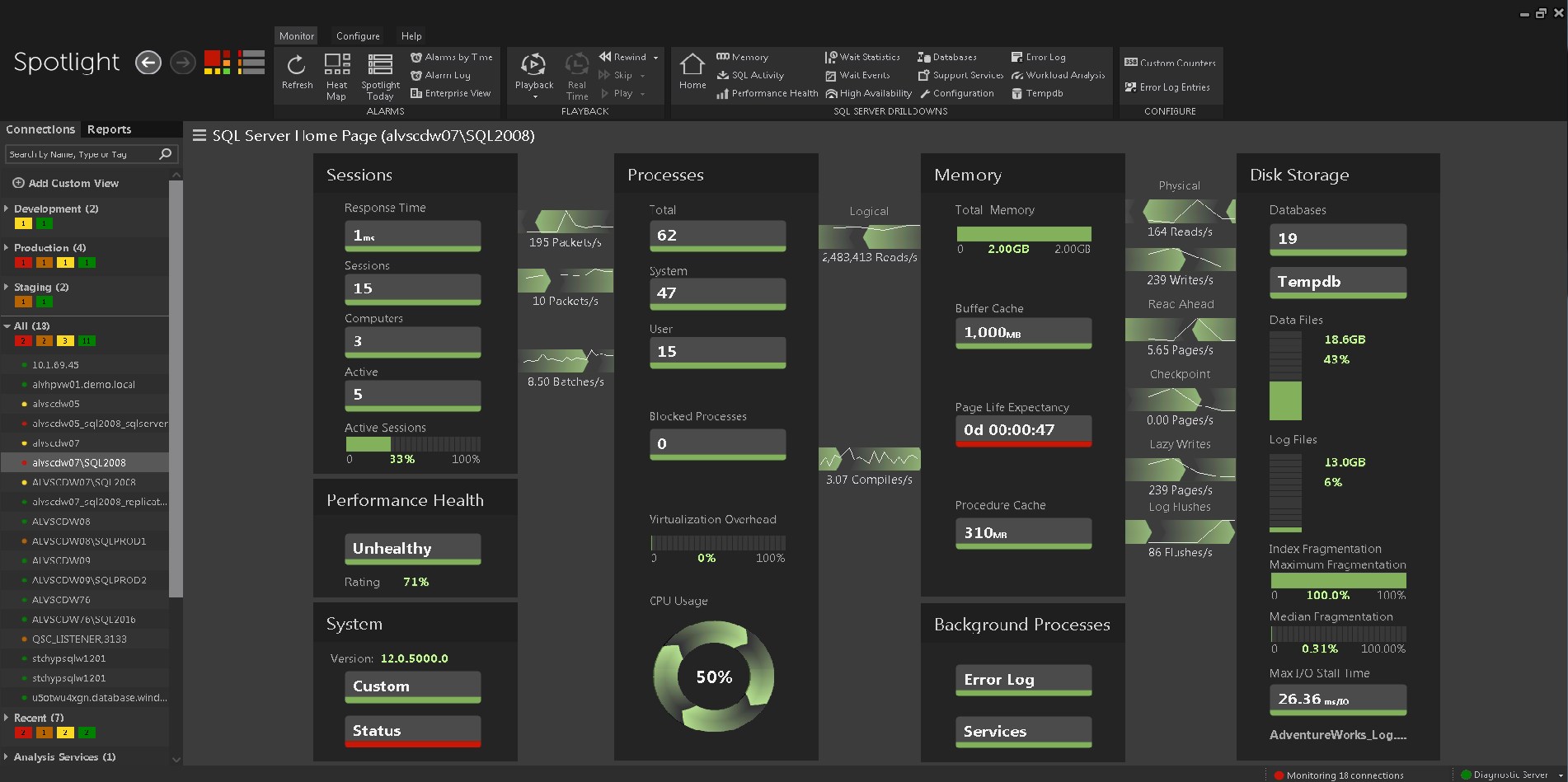This screenshot has width=1568, height=782.
Task: Click the back navigation arrow
Action: coord(148,63)
